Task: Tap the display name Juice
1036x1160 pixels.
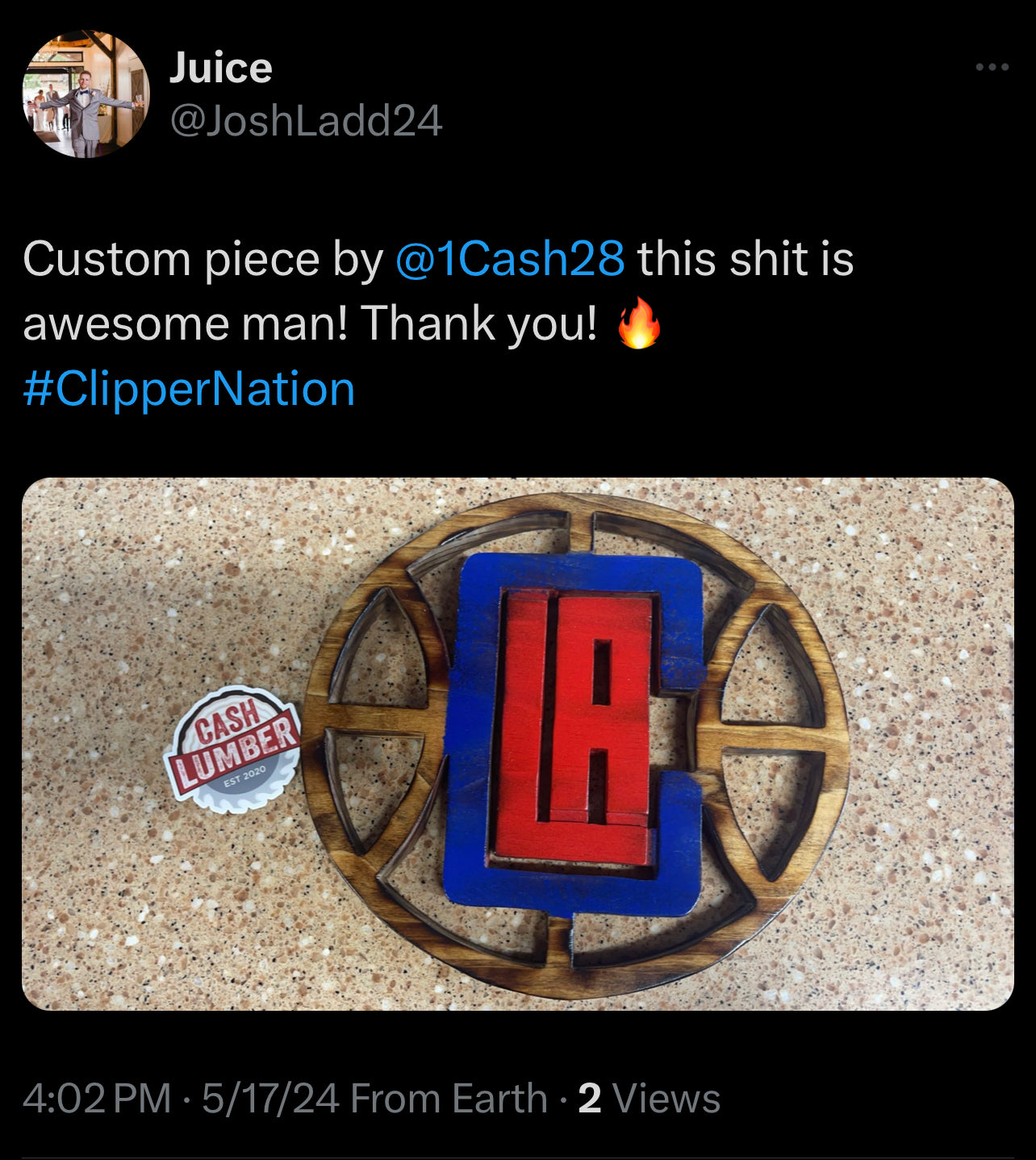Action: tap(221, 68)
